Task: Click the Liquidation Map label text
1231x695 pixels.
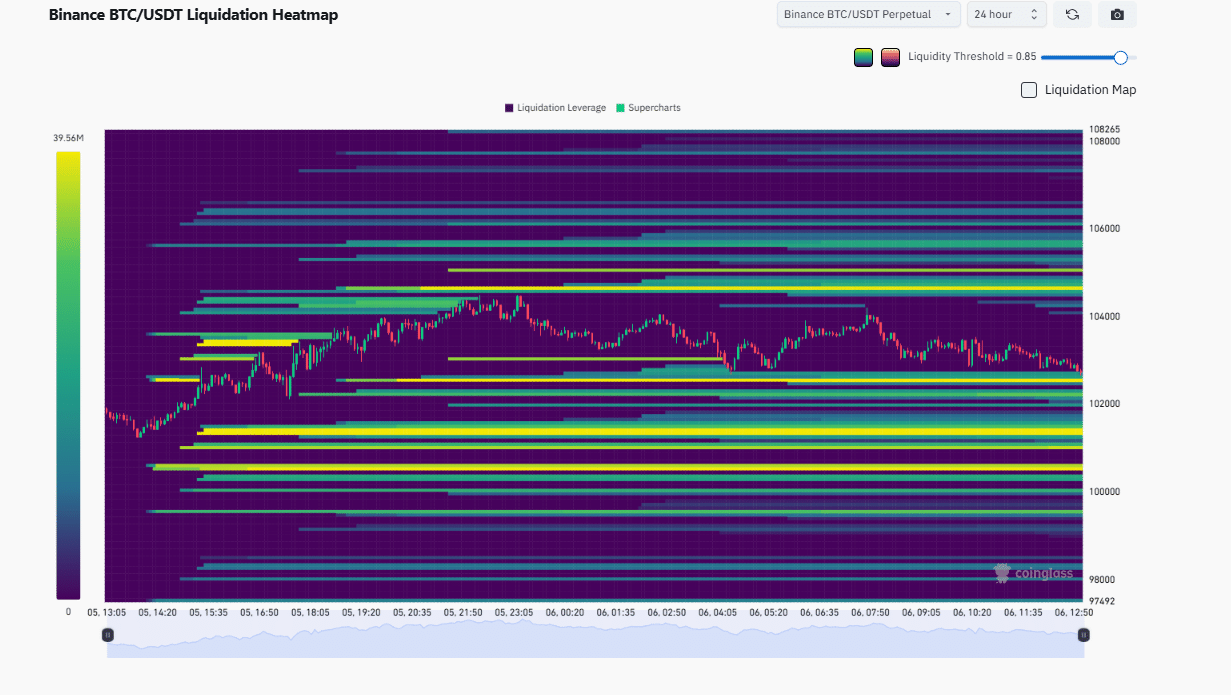Action: coord(1090,90)
